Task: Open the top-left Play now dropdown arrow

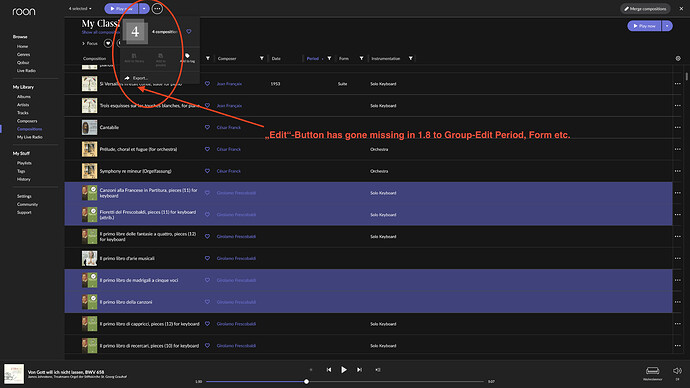Action: pos(144,8)
